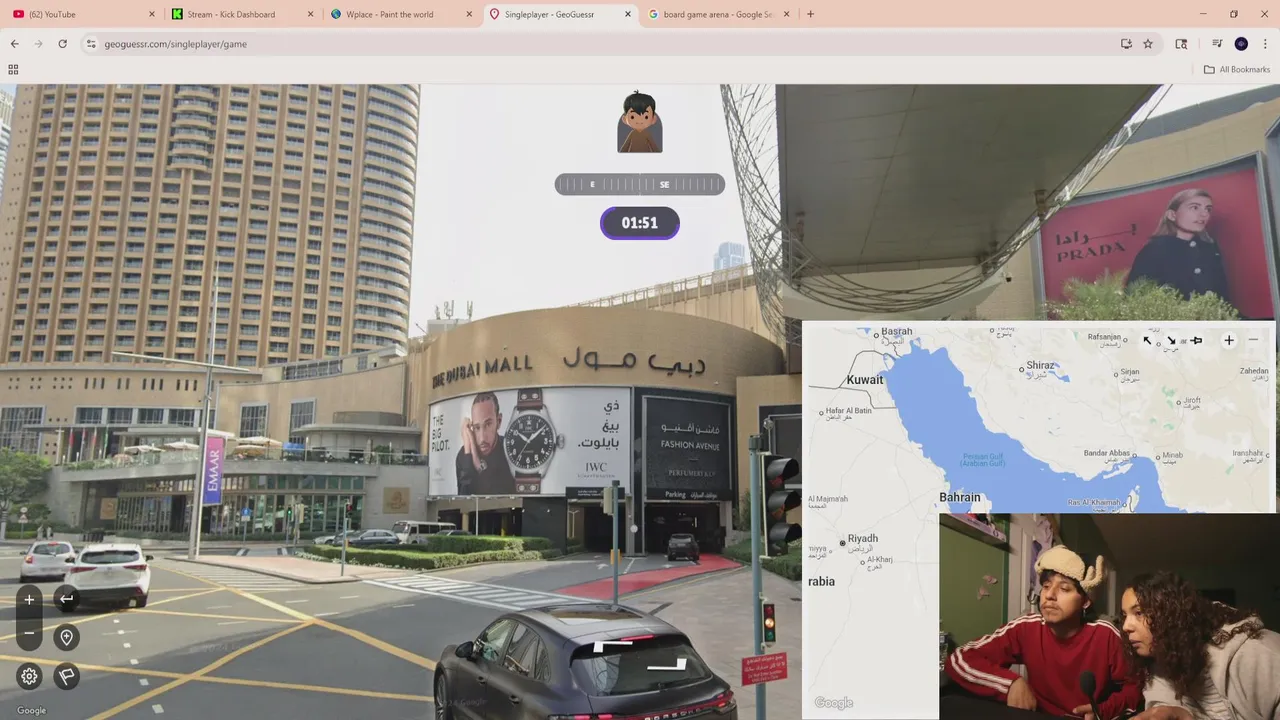Open the Chrome three-dot menu

(1265, 44)
